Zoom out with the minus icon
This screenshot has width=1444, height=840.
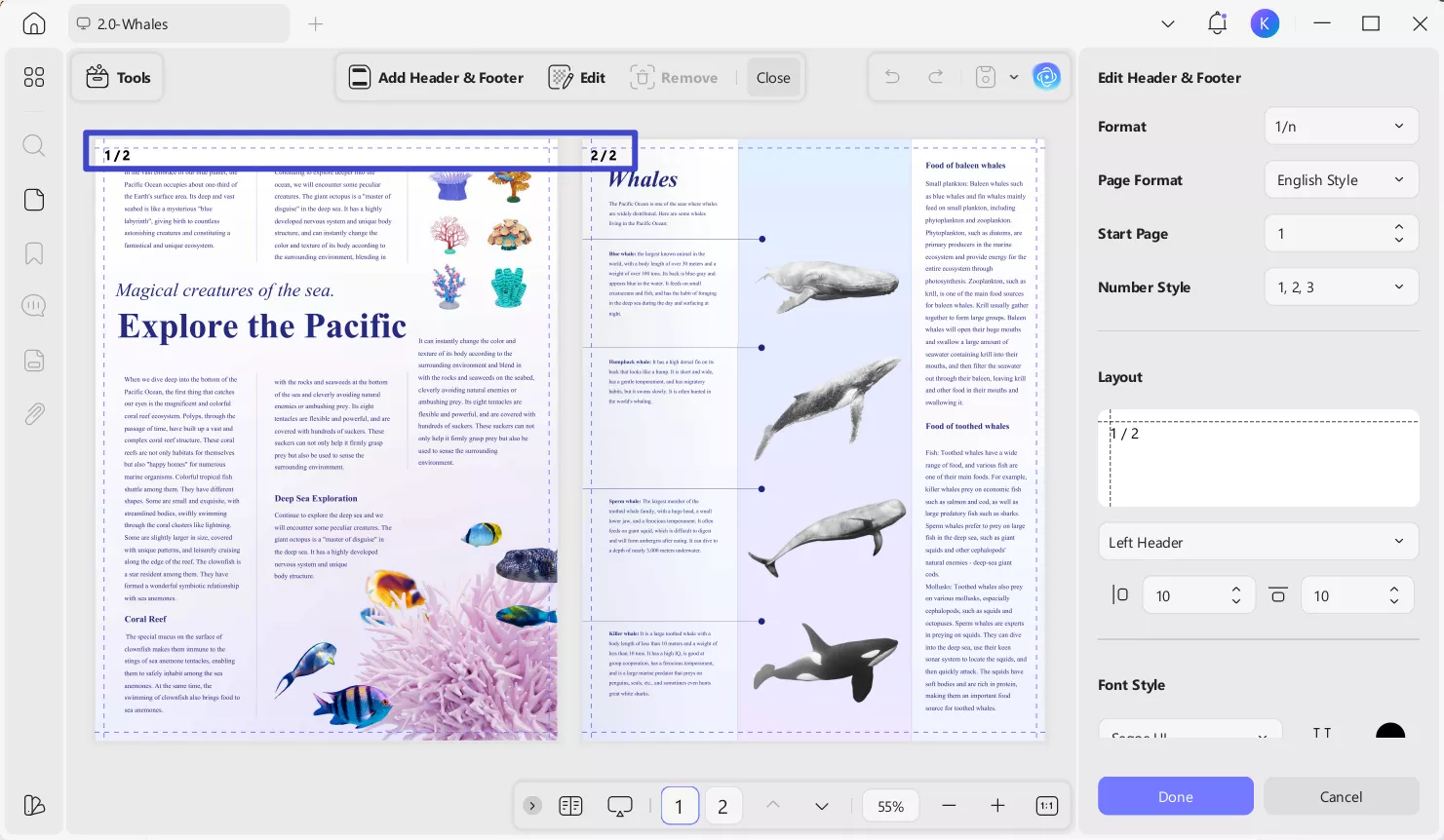pos(949,806)
